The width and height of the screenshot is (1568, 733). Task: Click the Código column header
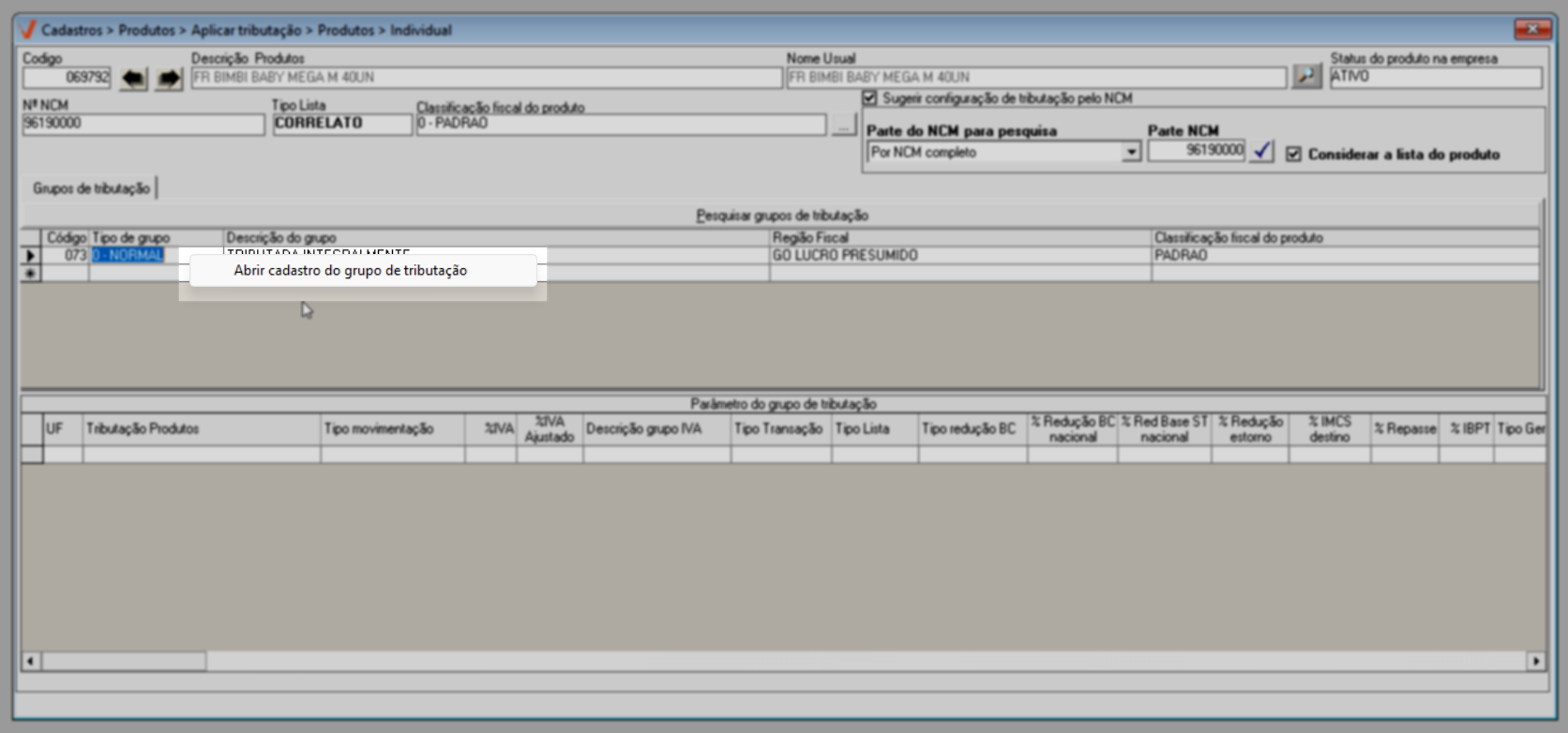point(66,238)
